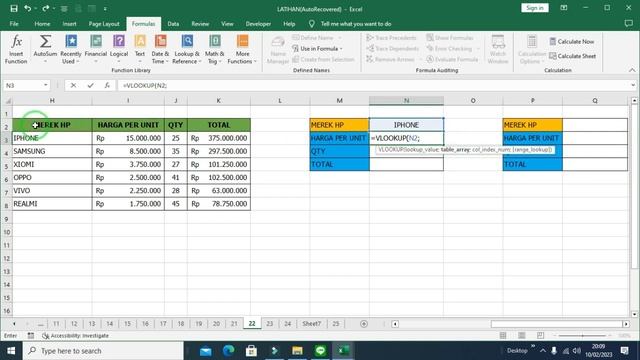
Task: Click column header K
Action: pyautogui.click(x=219, y=100)
